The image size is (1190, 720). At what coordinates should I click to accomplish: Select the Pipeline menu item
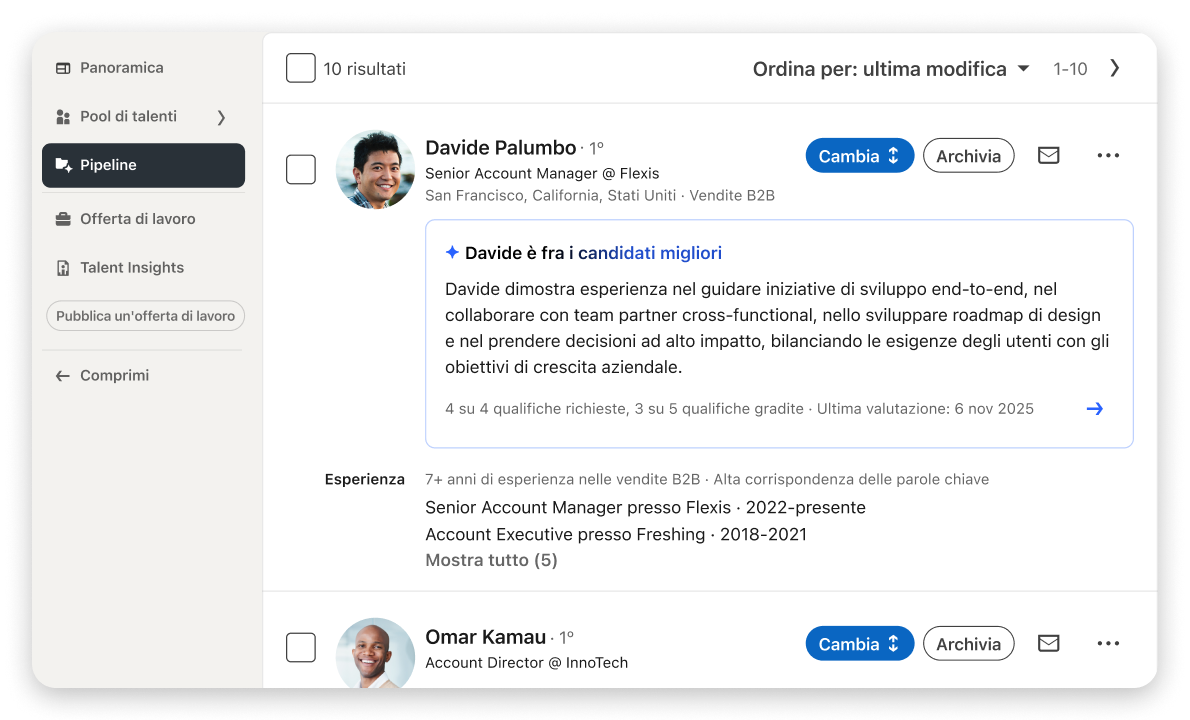coord(143,165)
